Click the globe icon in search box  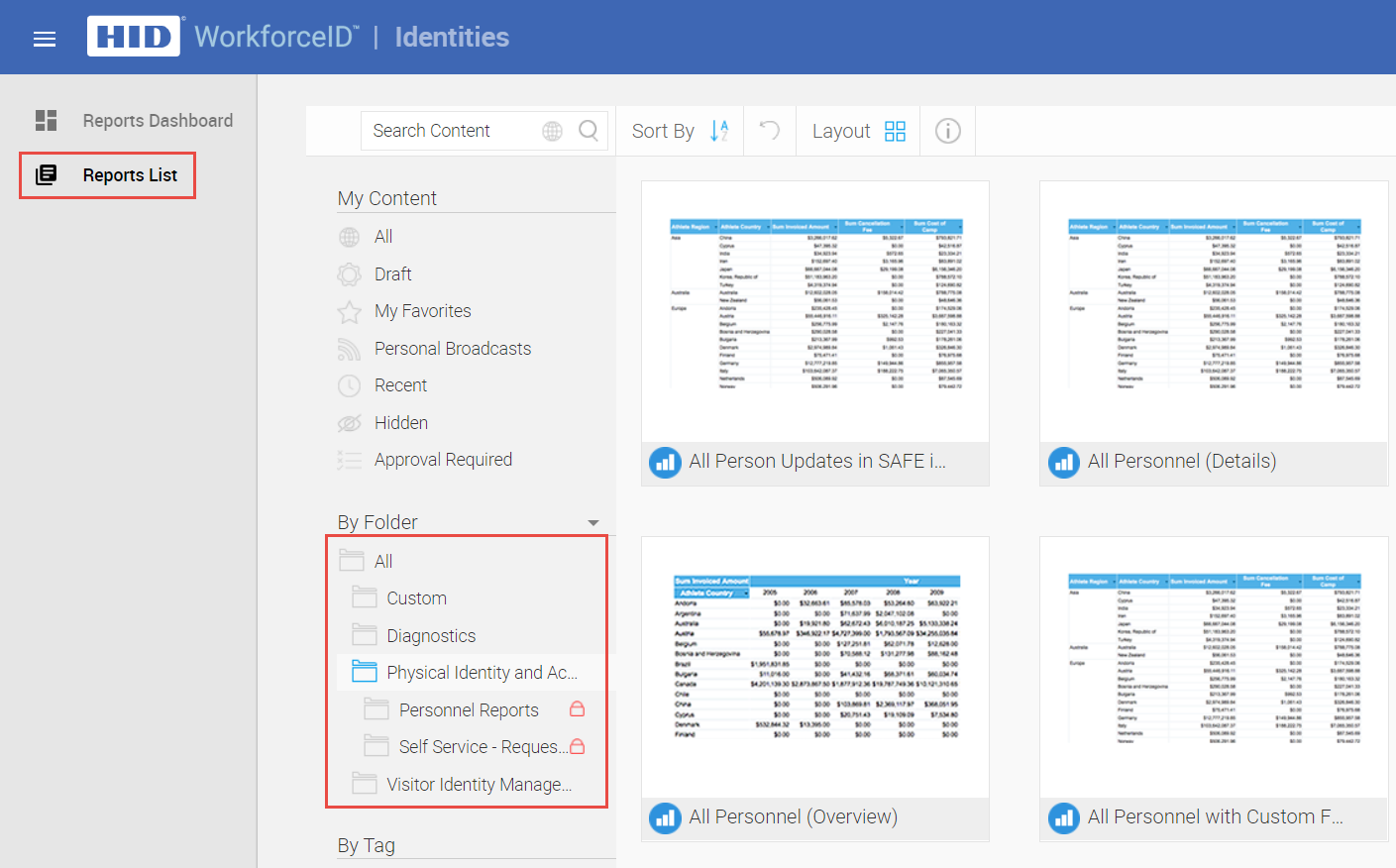tap(553, 131)
